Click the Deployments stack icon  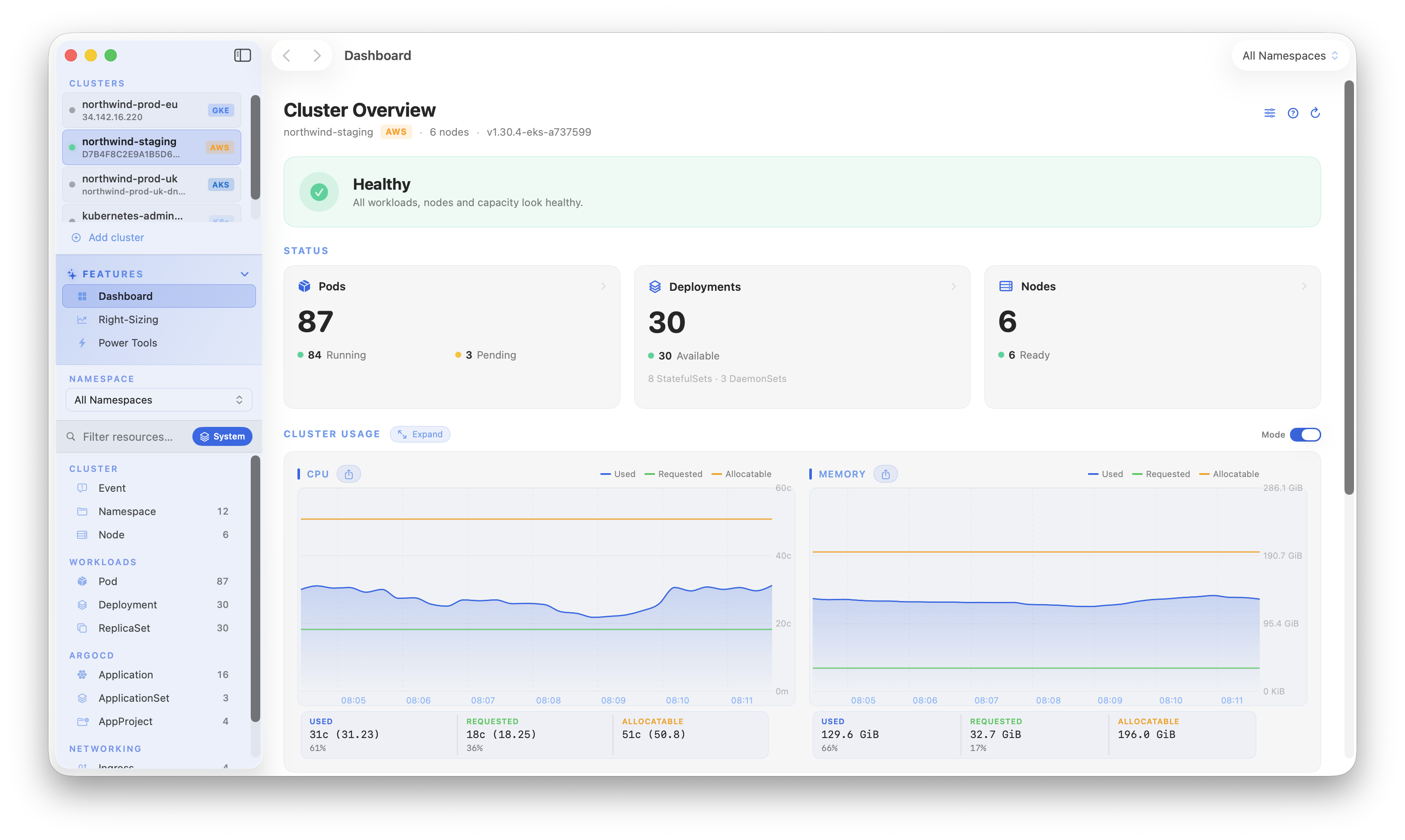coord(655,287)
